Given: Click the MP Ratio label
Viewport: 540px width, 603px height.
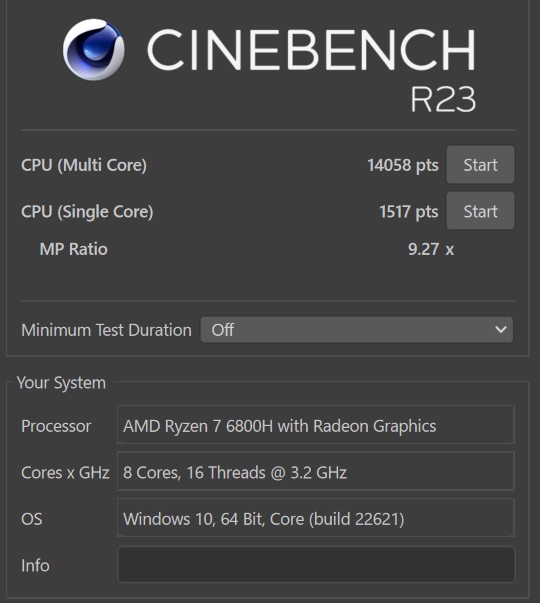Looking at the screenshot, I should click(x=73, y=249).
